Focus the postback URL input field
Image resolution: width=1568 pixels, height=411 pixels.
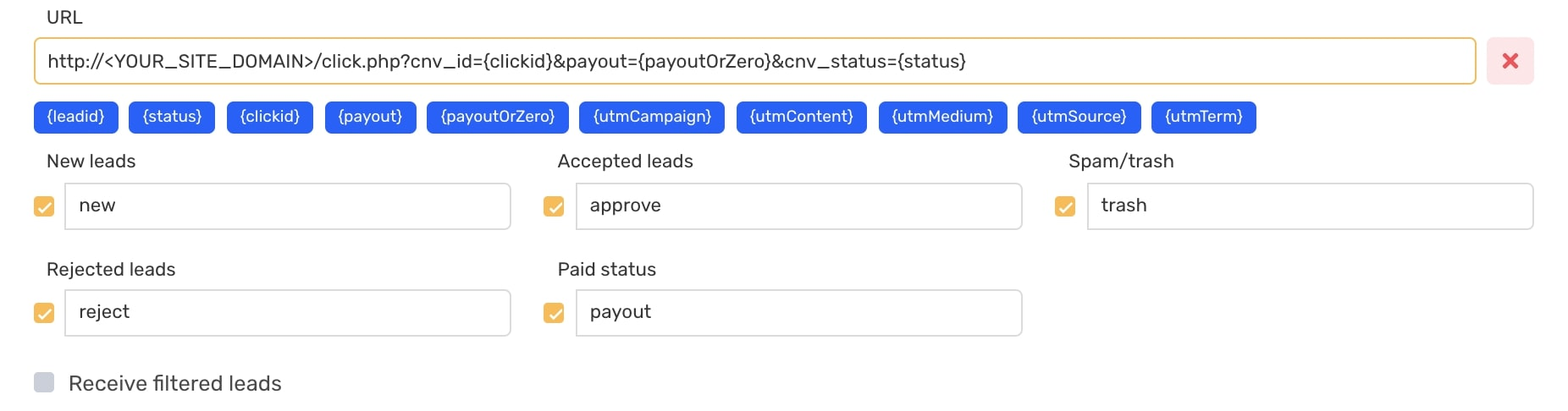click(754, 61)
